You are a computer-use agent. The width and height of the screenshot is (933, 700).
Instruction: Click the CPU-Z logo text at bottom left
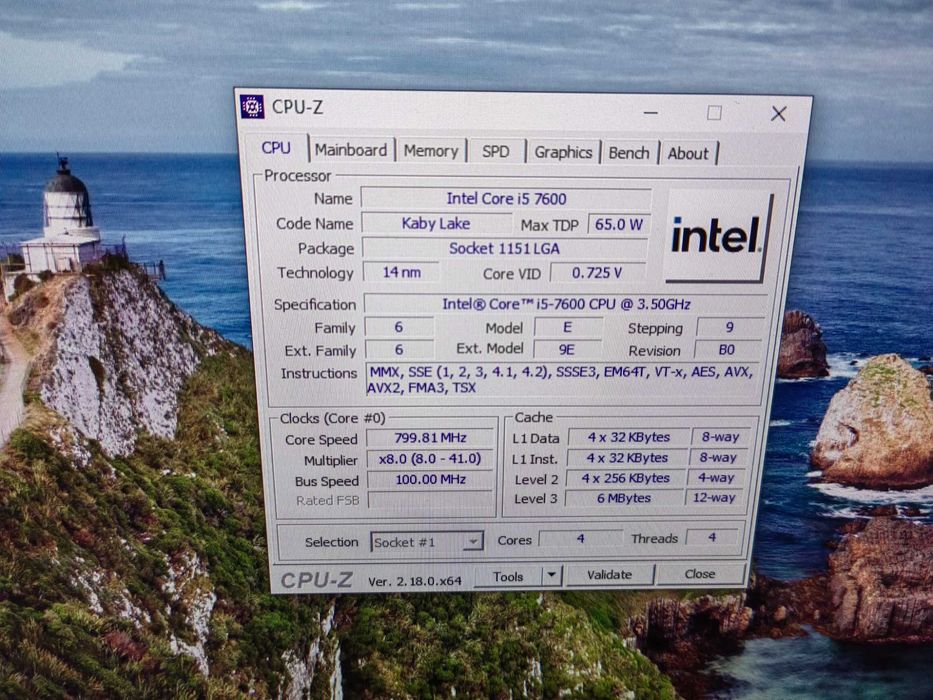317,580
